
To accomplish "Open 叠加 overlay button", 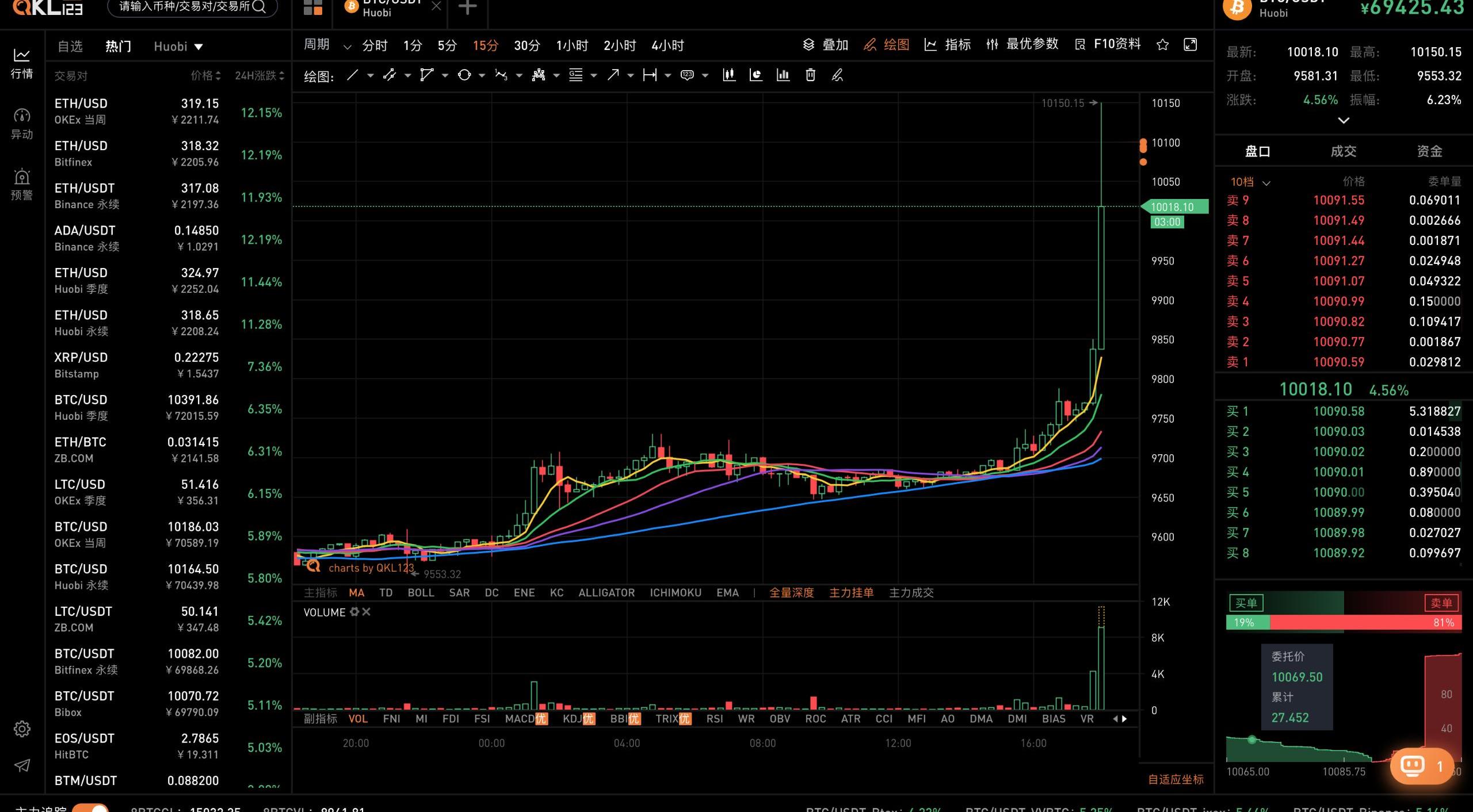I will point(826,45).
